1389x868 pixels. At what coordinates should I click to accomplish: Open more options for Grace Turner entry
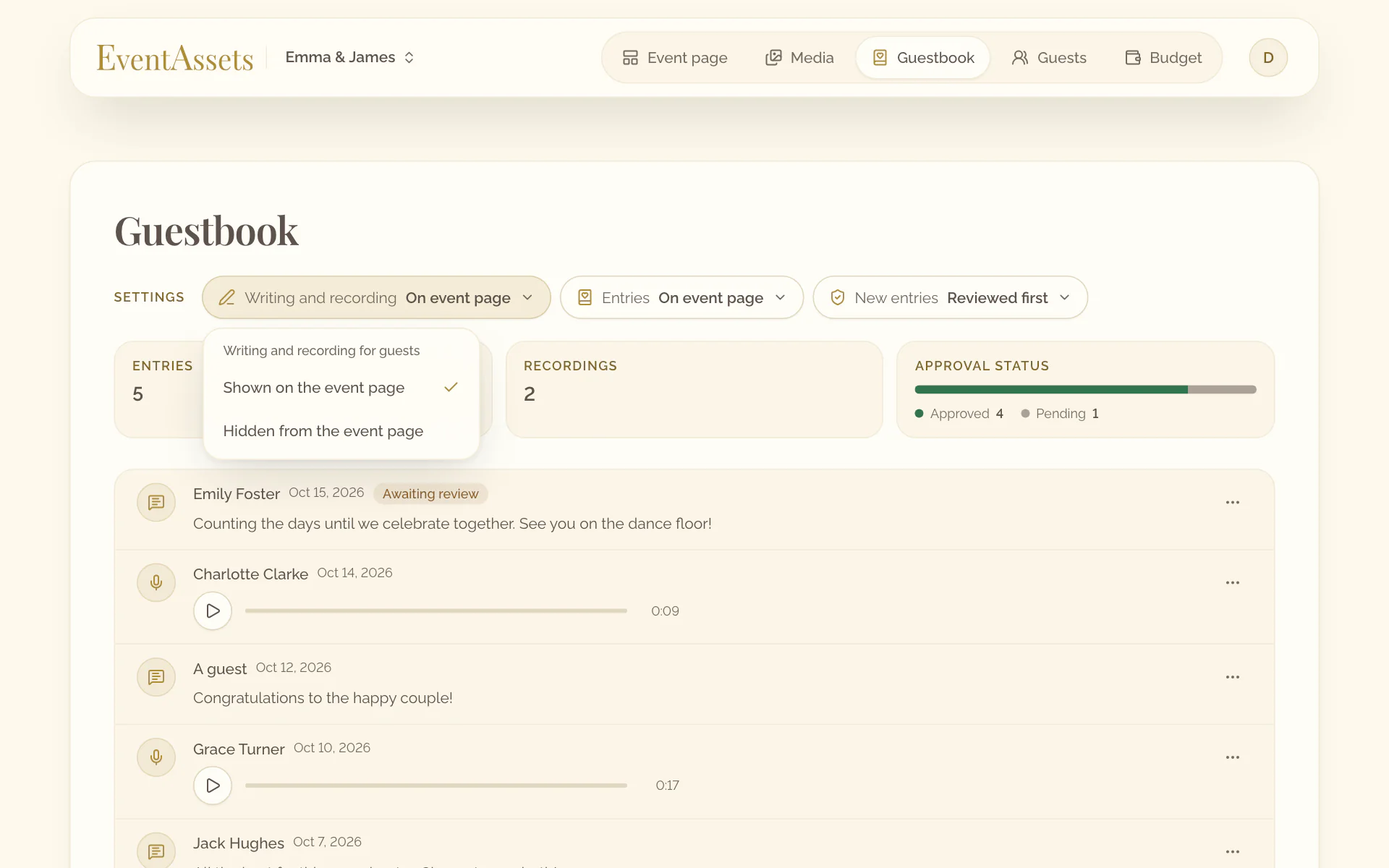click(x=1233, y=758)
